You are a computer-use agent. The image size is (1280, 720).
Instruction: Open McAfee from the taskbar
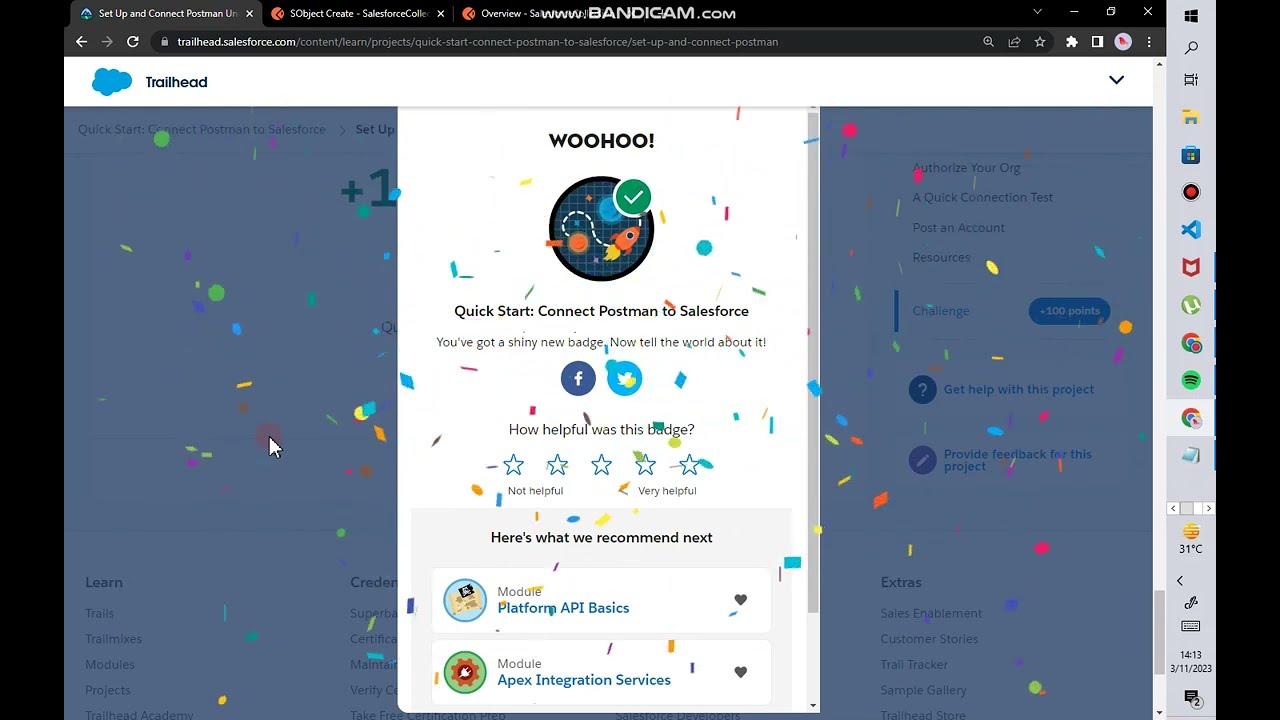[1191, 268]
